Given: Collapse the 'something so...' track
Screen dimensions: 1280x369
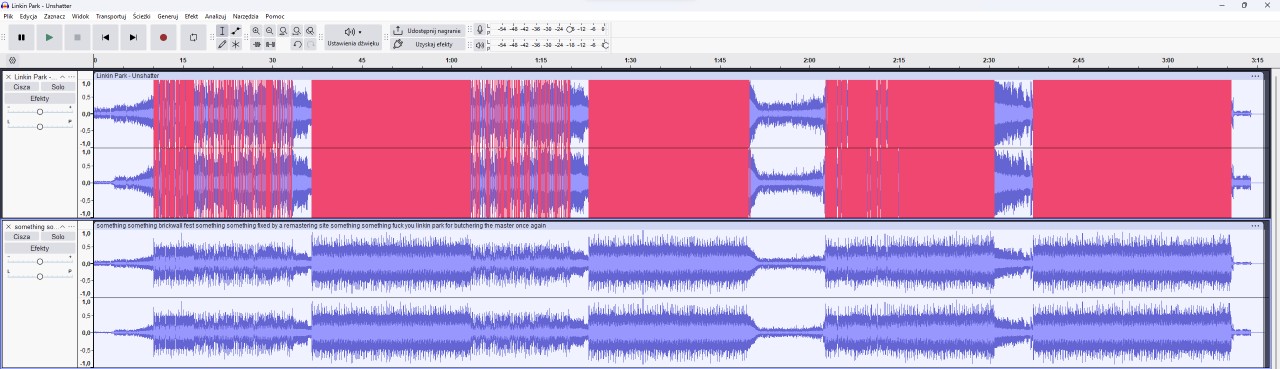Looking at the screenshot, I should click(x=62, y=227).
